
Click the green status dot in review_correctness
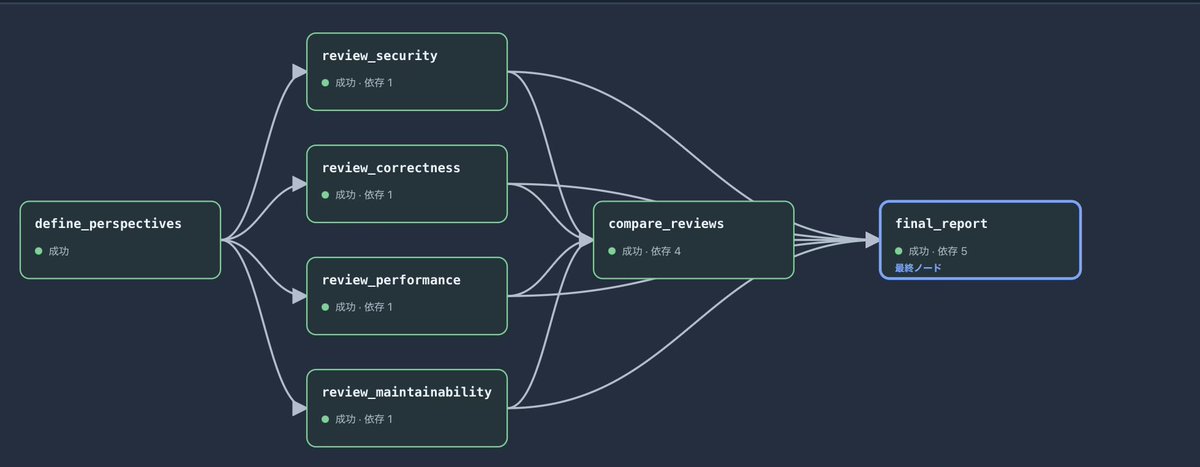click(326, 194)
